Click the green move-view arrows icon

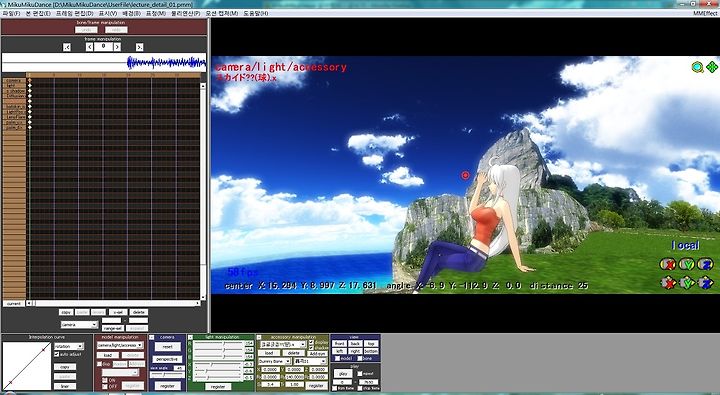712,67
